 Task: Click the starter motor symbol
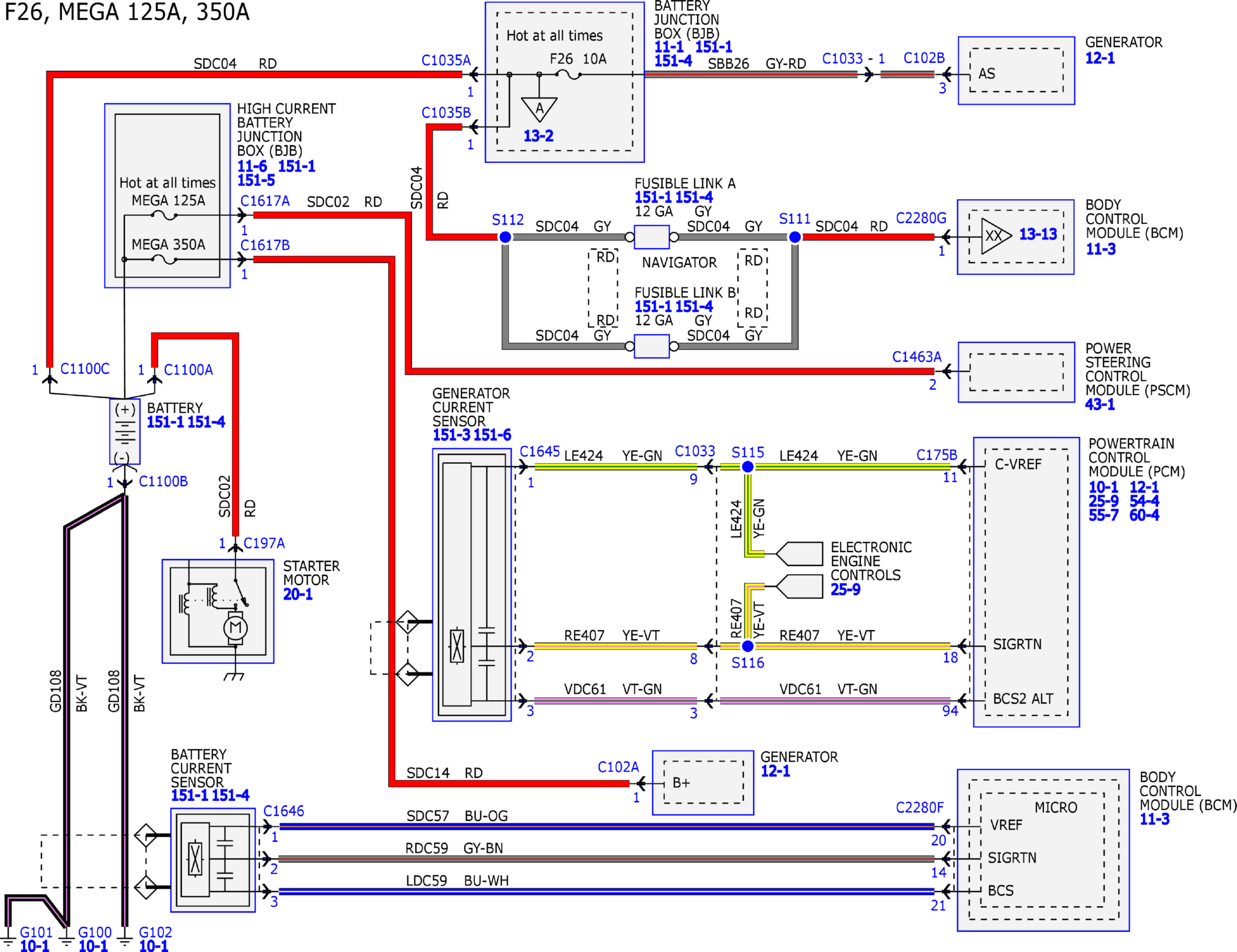(218, 611)
